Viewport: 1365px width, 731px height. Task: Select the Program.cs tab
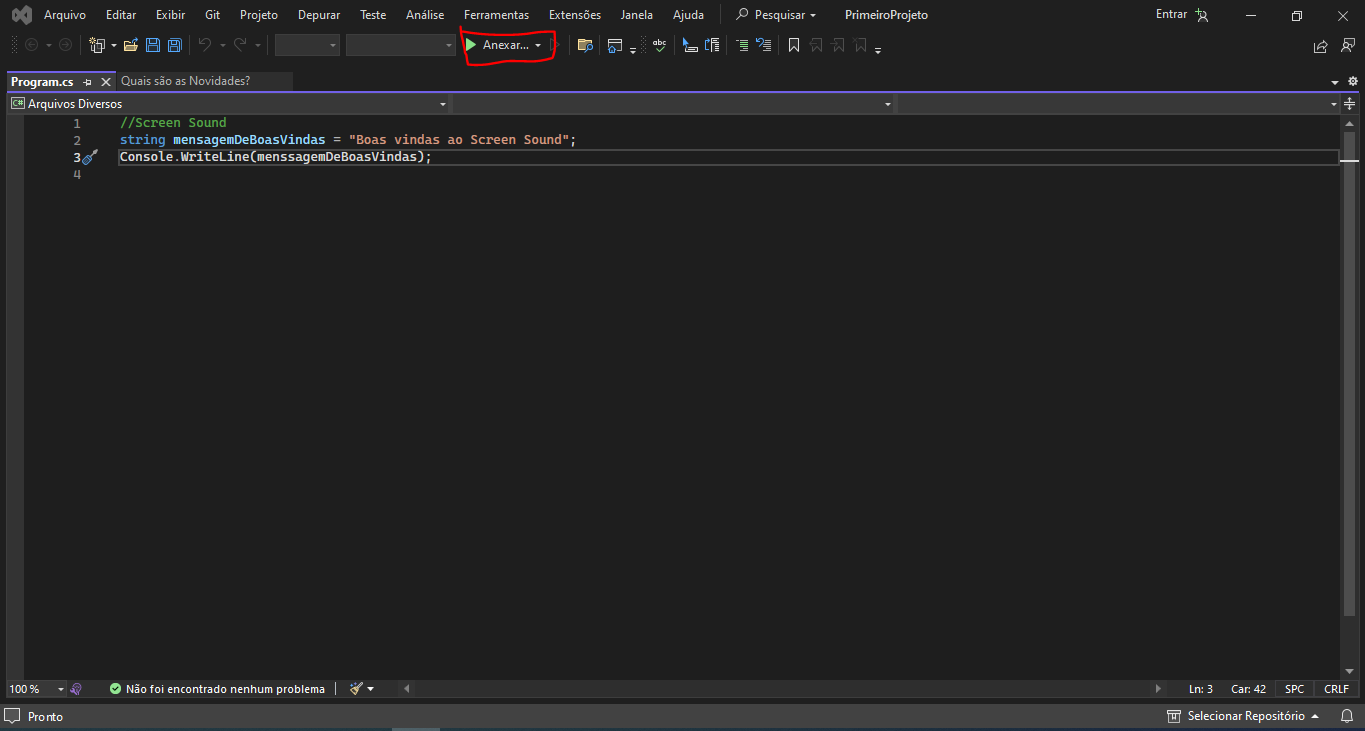(x=42, y=82)
